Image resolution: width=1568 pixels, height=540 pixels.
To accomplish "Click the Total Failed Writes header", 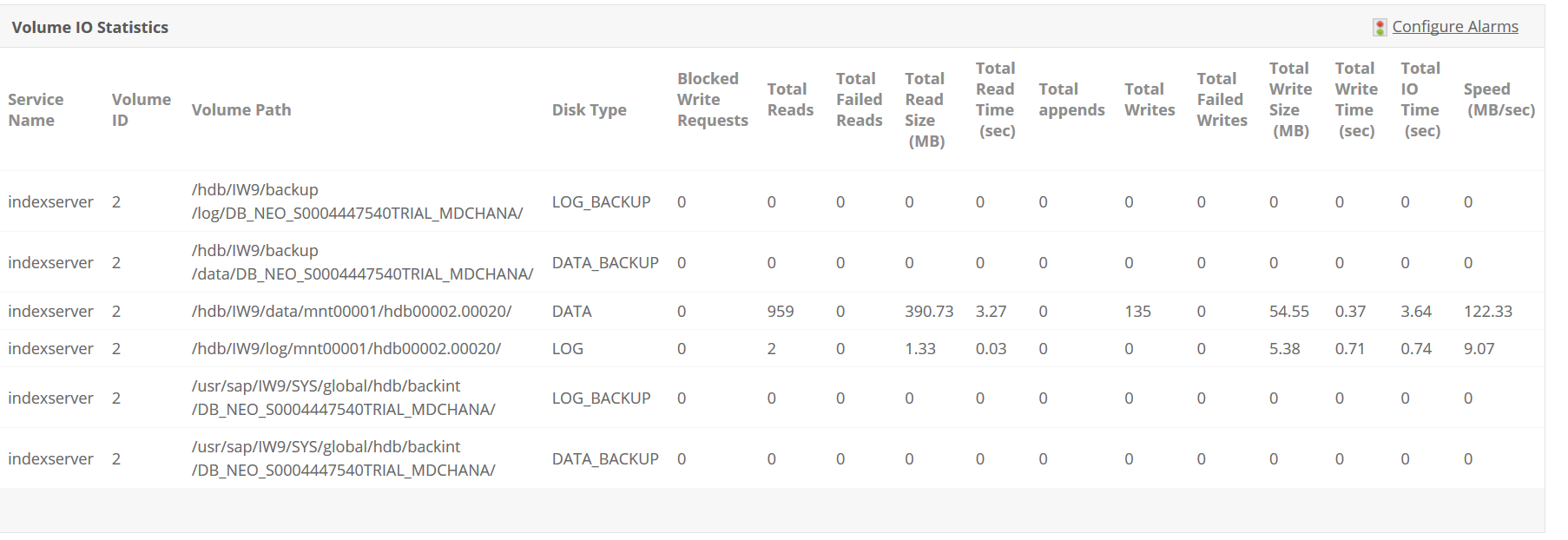I will 1222,99.
